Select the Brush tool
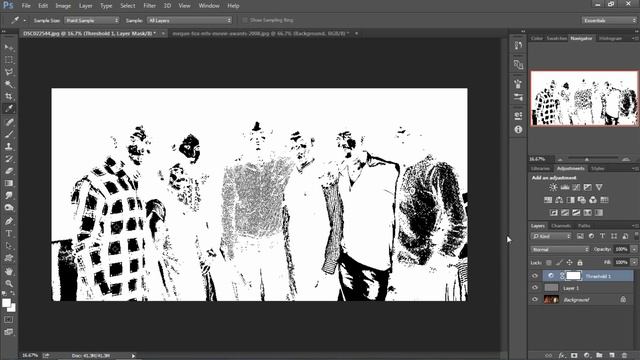Viewport: 640px width, 360px height. tap(9, 134)
